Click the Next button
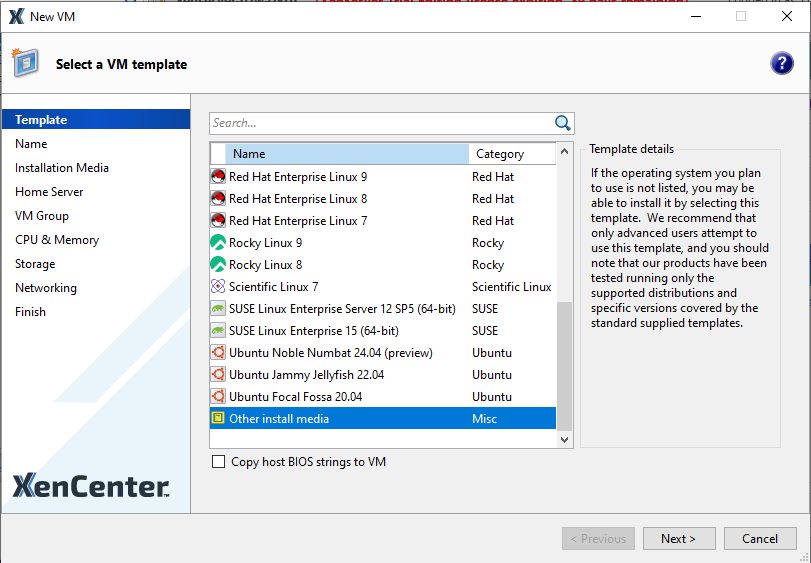 (x=679, y=539)
